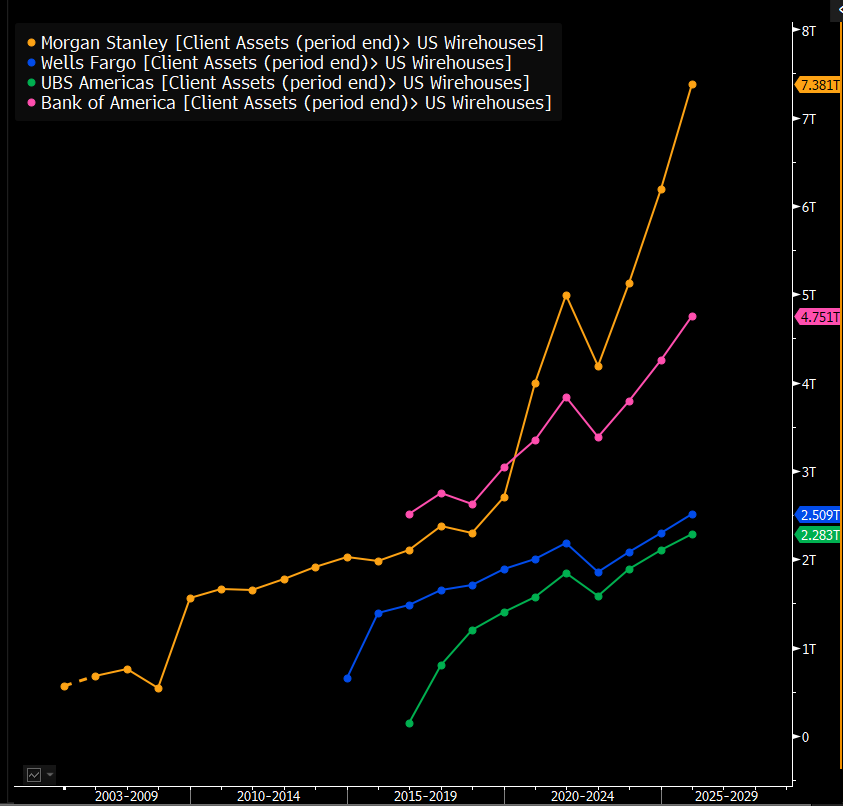
Task: Click the 2015-2019 axis label
Action: (x=425, y=796)
